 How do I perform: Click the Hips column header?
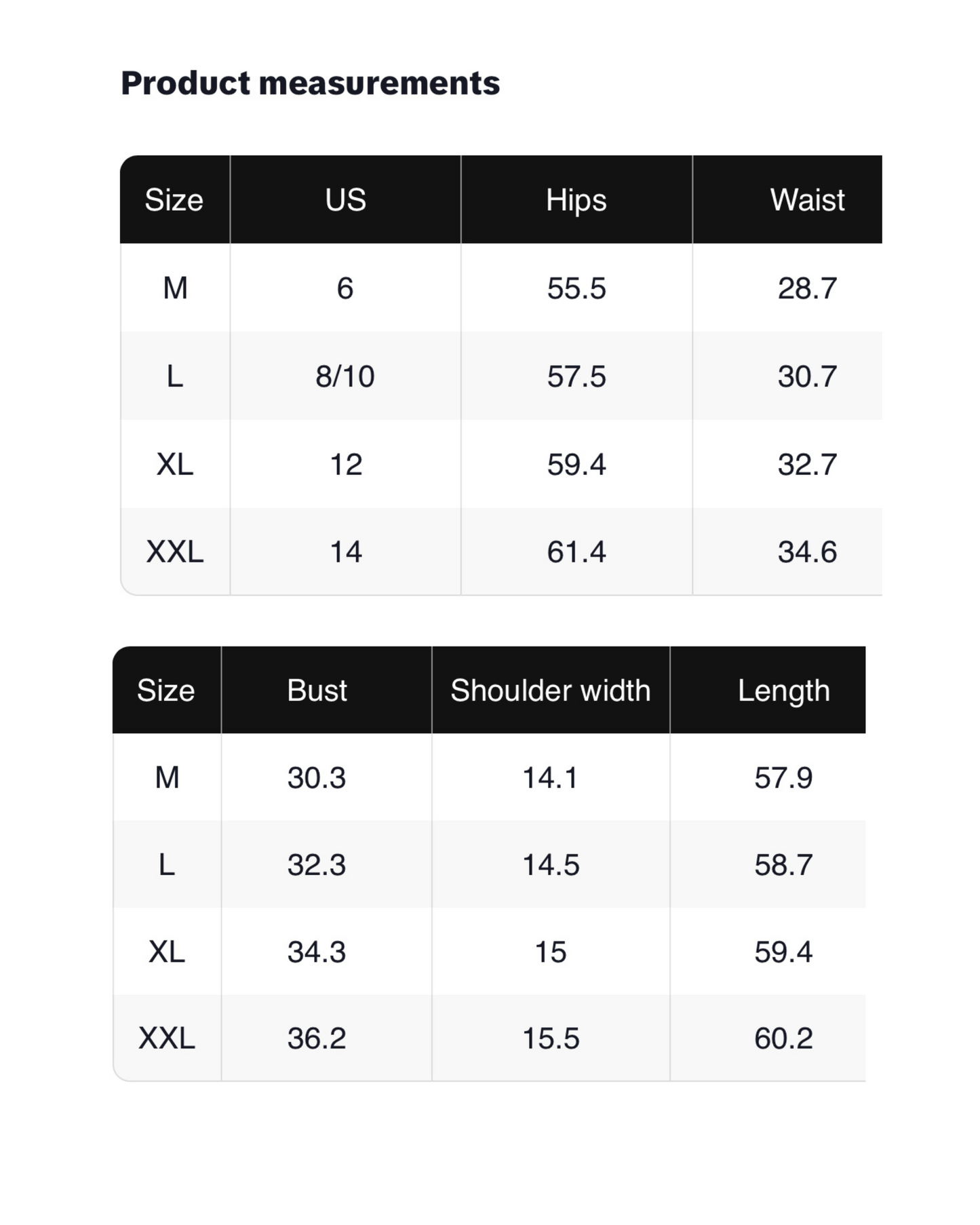pos(576,200)
